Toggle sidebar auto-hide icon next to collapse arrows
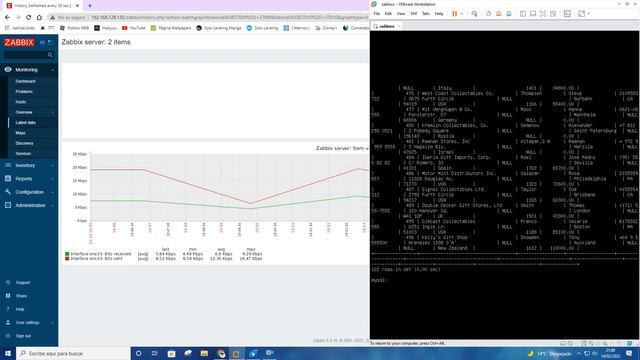 (x=50, y=42)
